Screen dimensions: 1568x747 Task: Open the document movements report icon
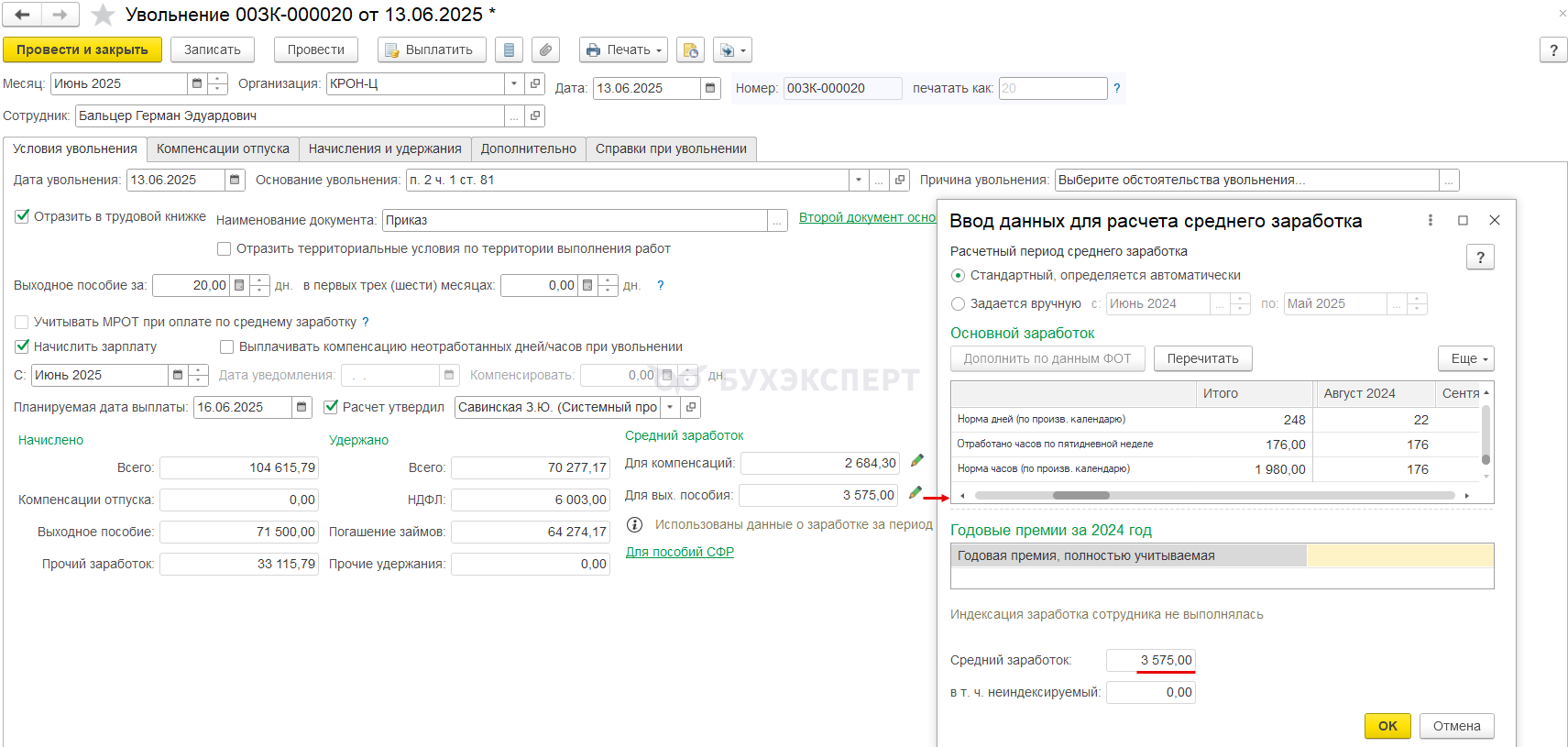pos(510,49)
